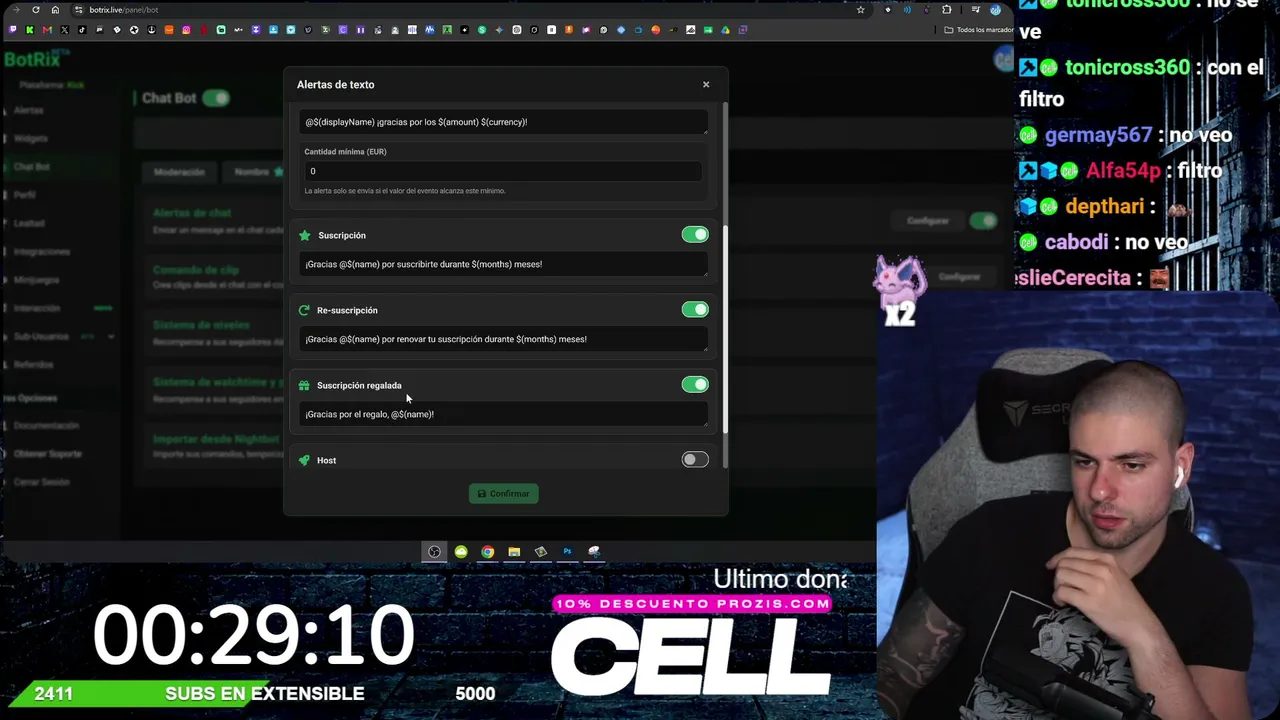
Task: Confirm the alert settings with Confirmar
Action: pos(504,493)
